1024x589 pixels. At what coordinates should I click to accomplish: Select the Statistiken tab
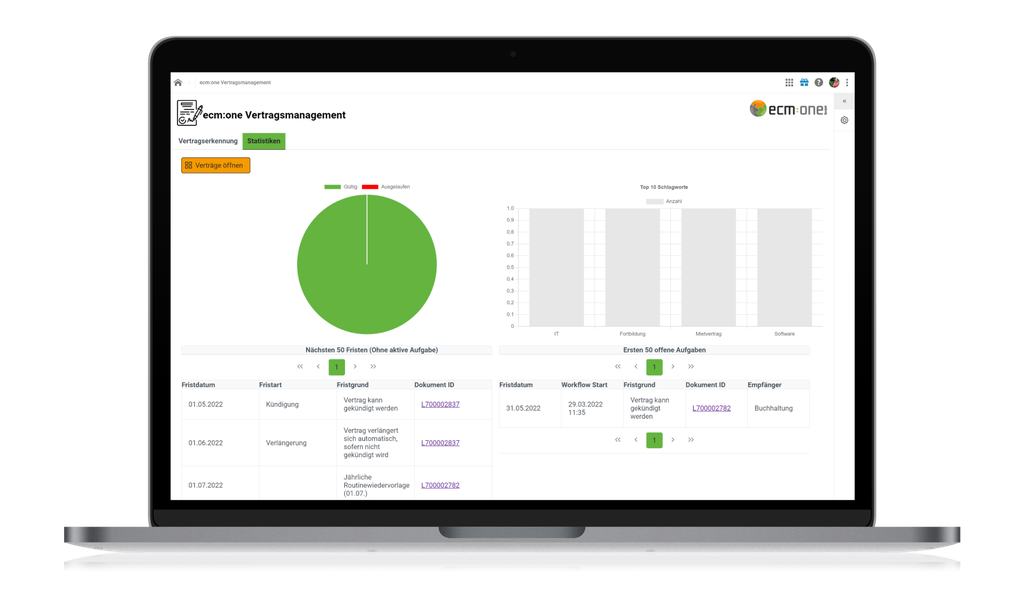pos(264,141)
